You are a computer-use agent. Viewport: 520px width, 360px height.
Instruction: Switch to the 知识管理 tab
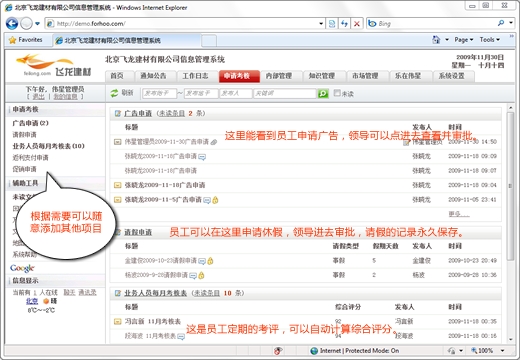322,76
